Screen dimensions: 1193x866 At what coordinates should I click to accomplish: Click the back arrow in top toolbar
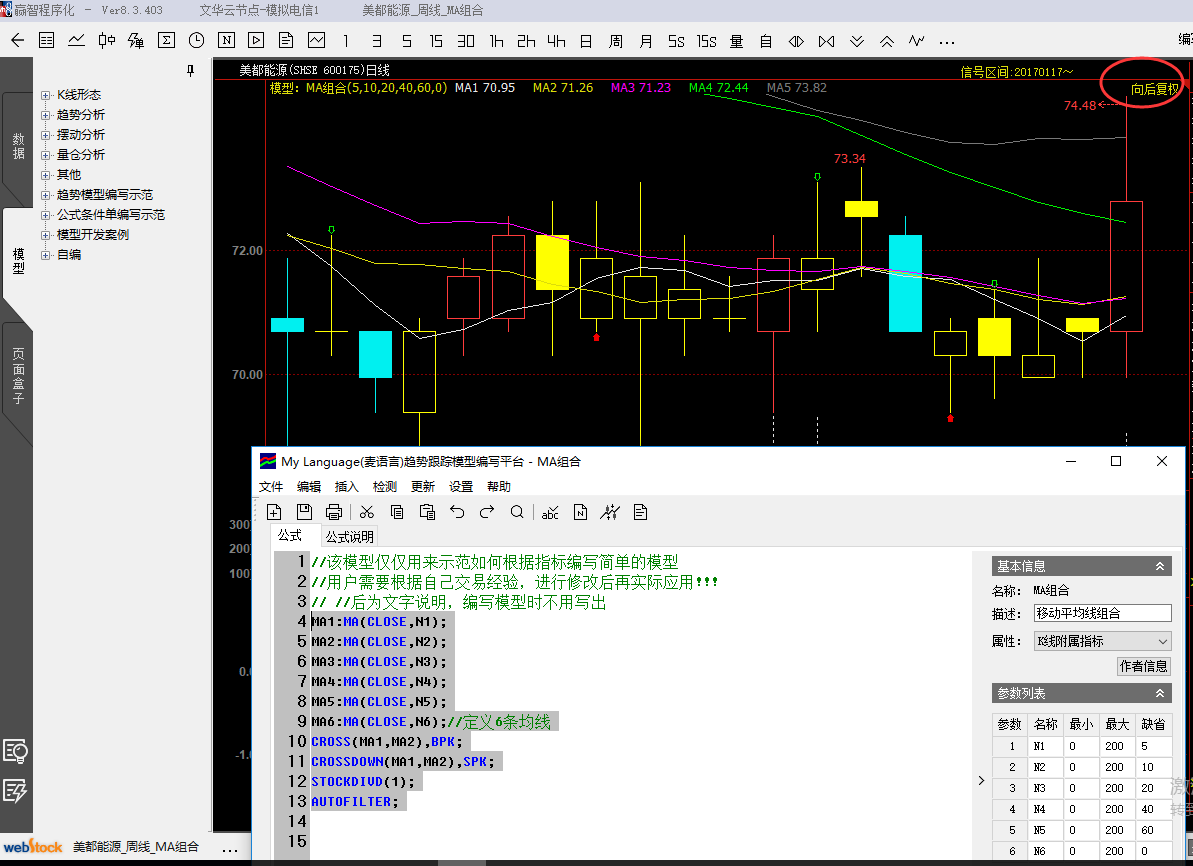(x=17, y=41)
